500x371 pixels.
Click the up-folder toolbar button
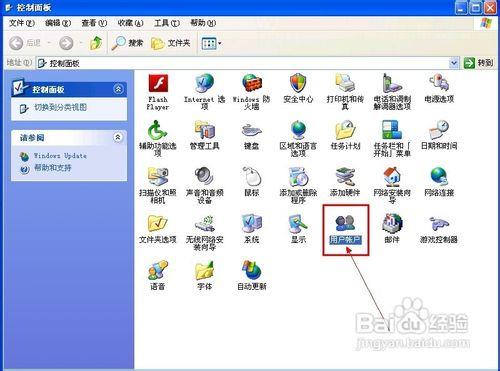click(96, 43)
